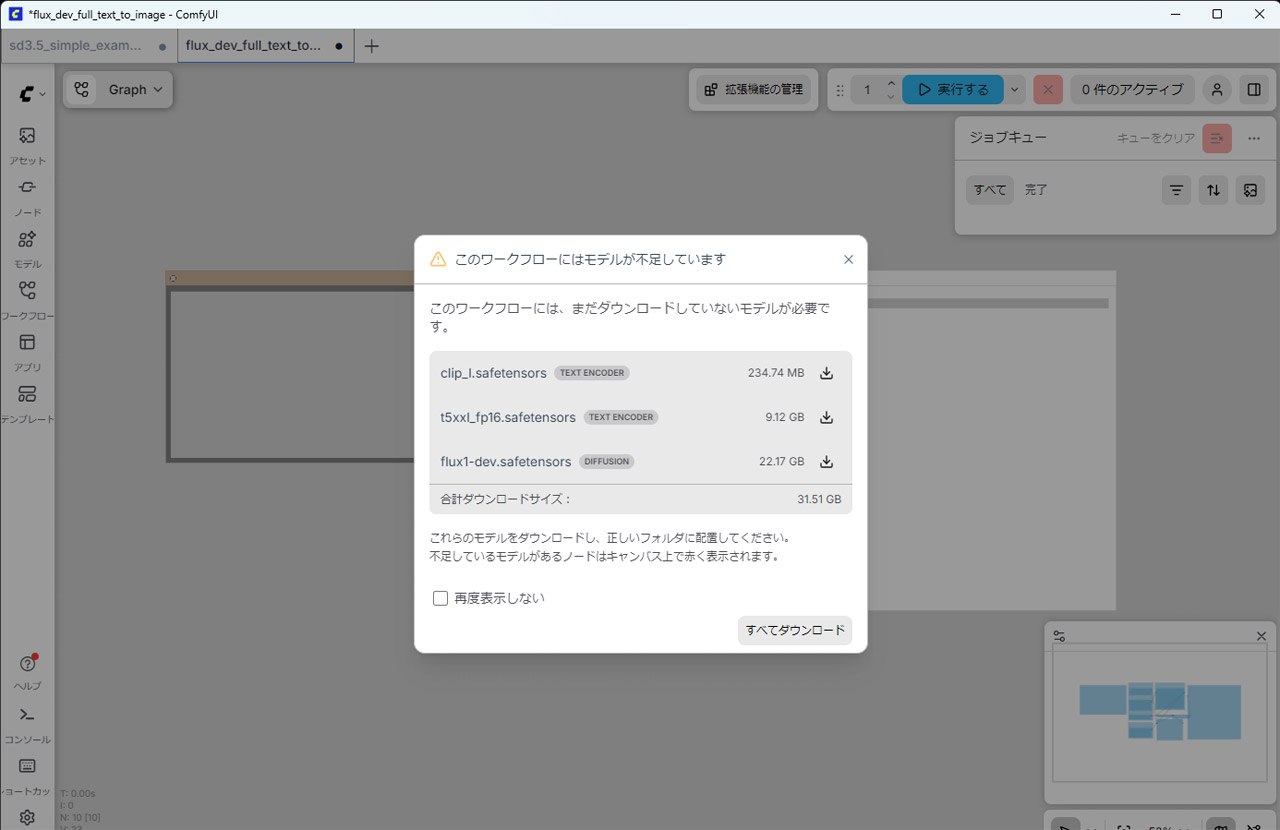The width and height of the screenshot is (1280, 830).
Task: Show 0 件のアクティブ active jobs
Action: 1132,89
